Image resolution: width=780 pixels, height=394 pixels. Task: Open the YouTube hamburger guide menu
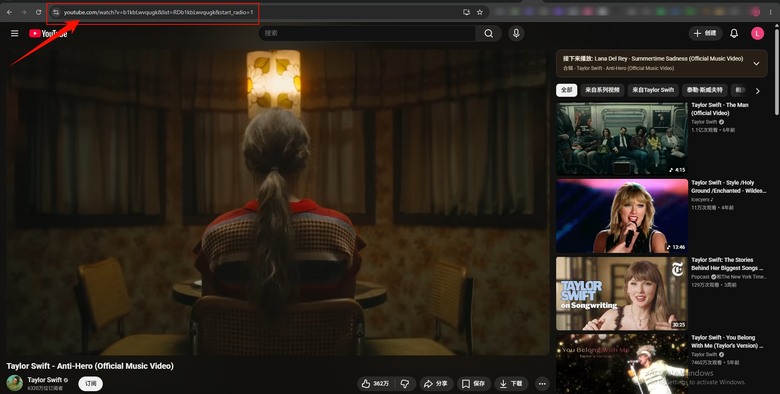14,33
